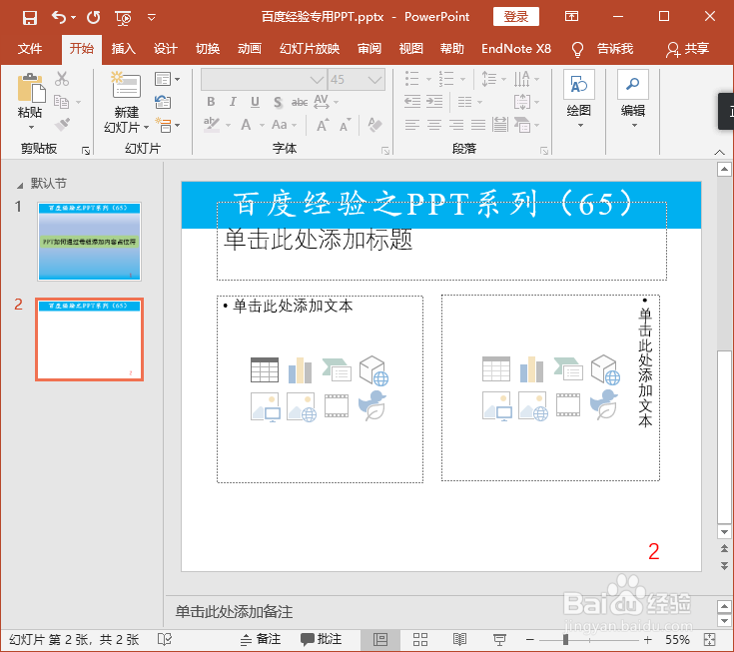Click the numbered list icon
Viewport: 734px width, 652px height.
coord(446,79)
